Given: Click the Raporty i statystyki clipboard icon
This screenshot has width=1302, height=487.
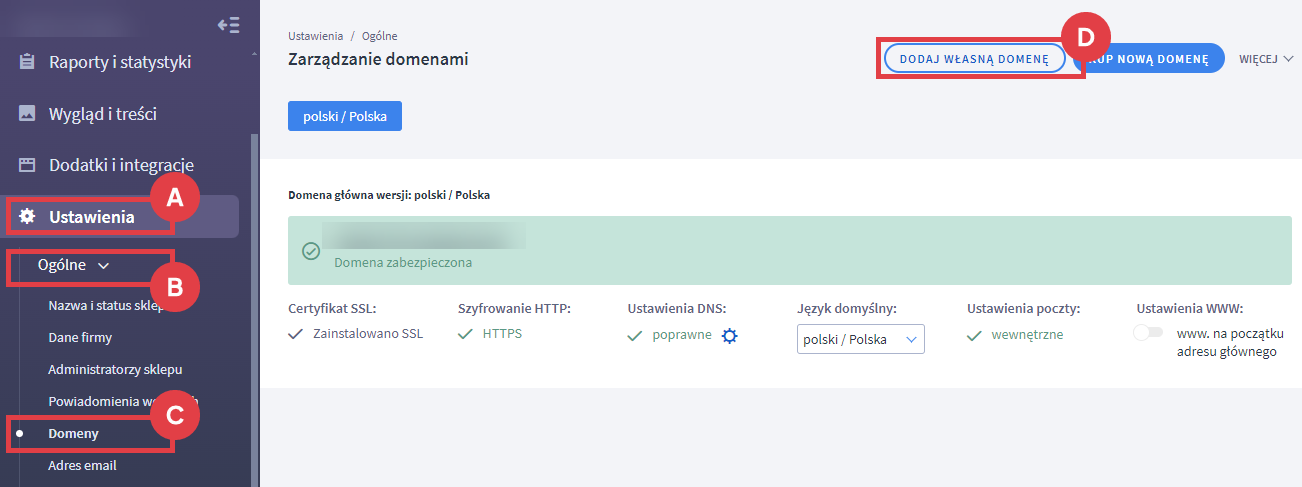Looking at the screenshot, I should tap(27, 62).
